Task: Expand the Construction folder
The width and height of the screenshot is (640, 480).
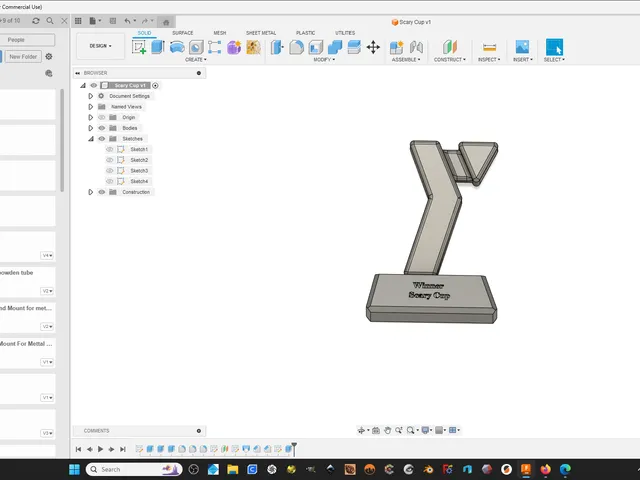Action: (91, 192)
